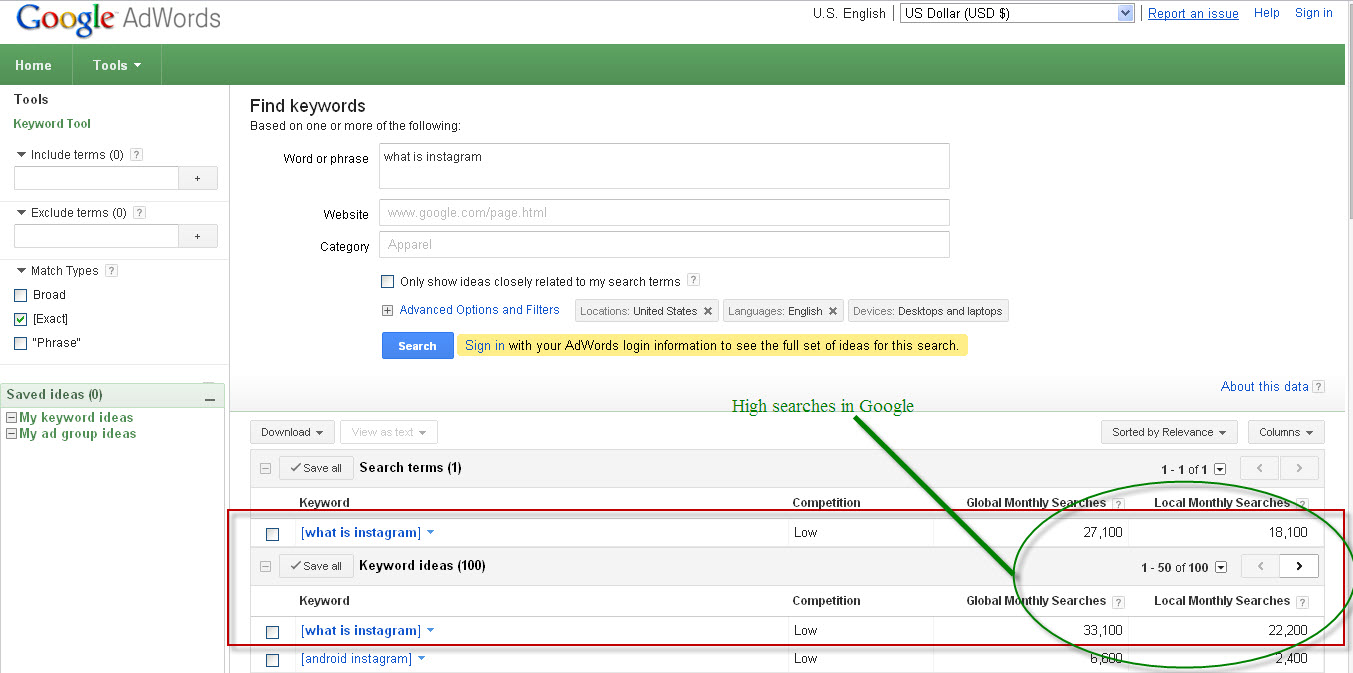Open the About this data link
This screenshot has height=673, width=1353.
(1265, 387)
